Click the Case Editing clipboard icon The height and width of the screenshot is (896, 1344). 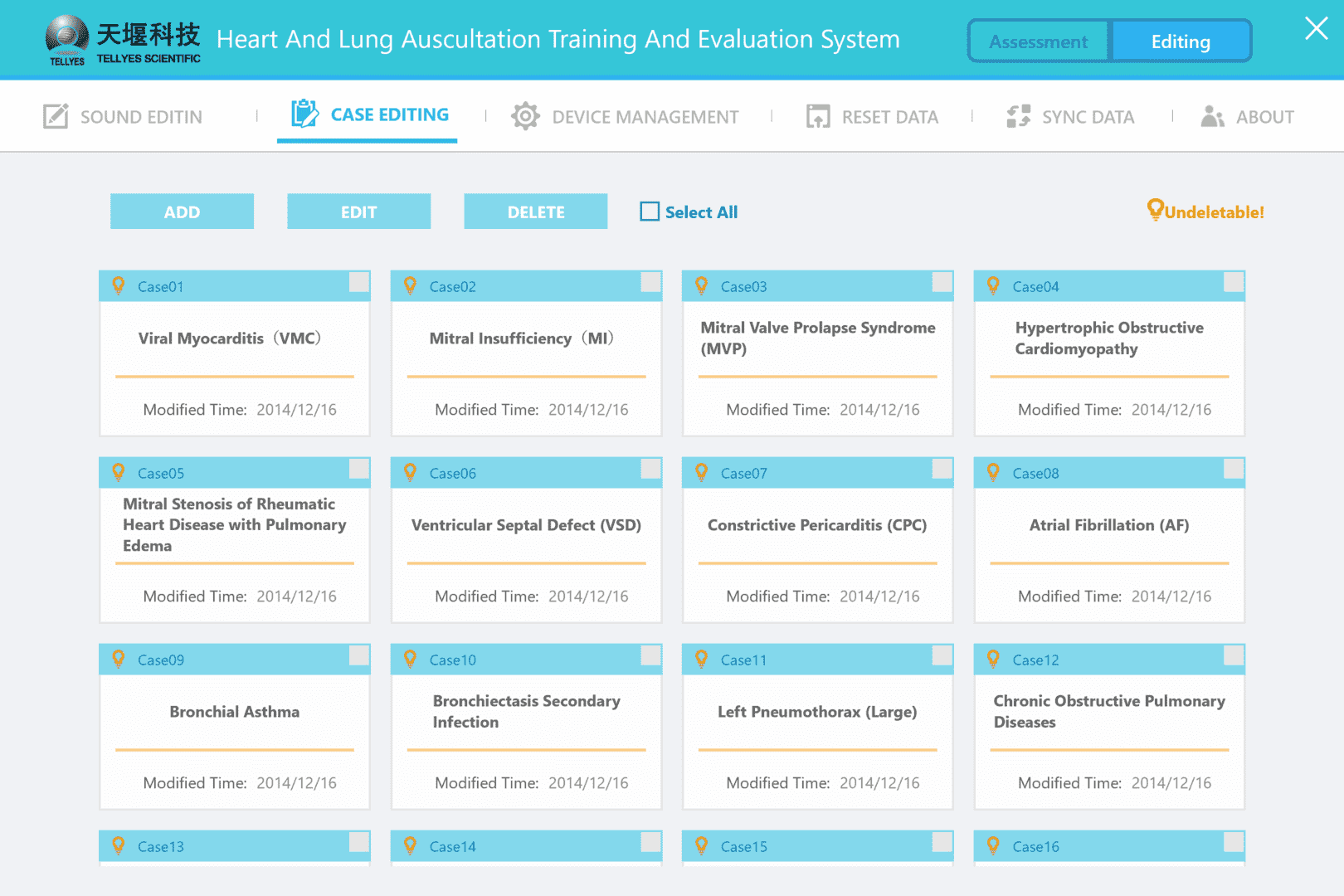pyautogui.click(x=304, y=114)
